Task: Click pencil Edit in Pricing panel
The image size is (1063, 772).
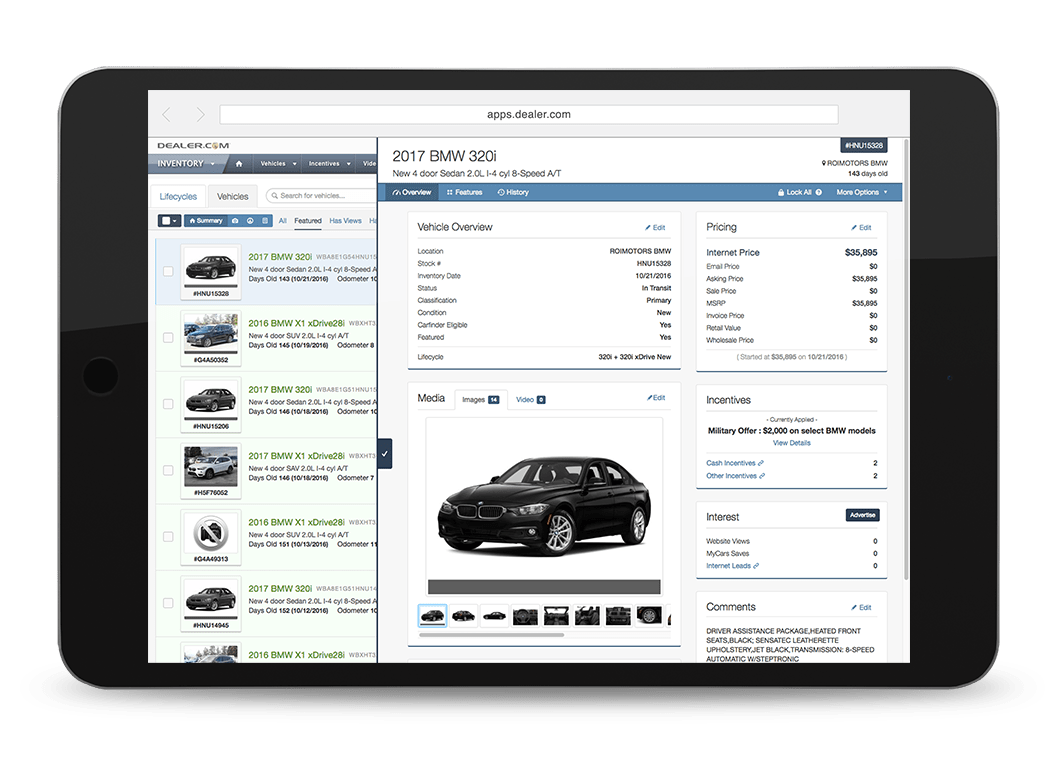Action: click(x=862, y=228)
